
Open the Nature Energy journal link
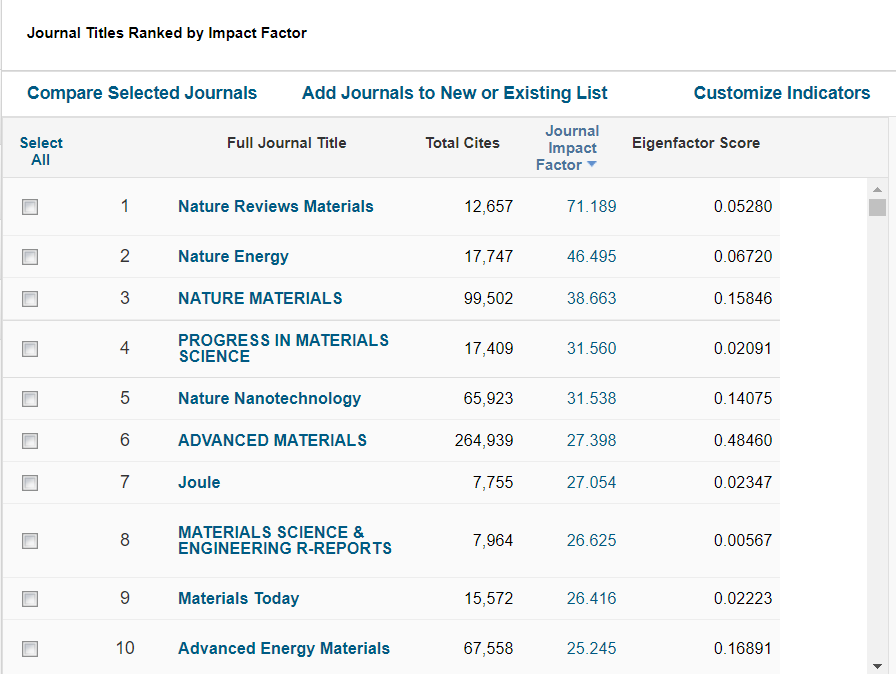point(233,256)
